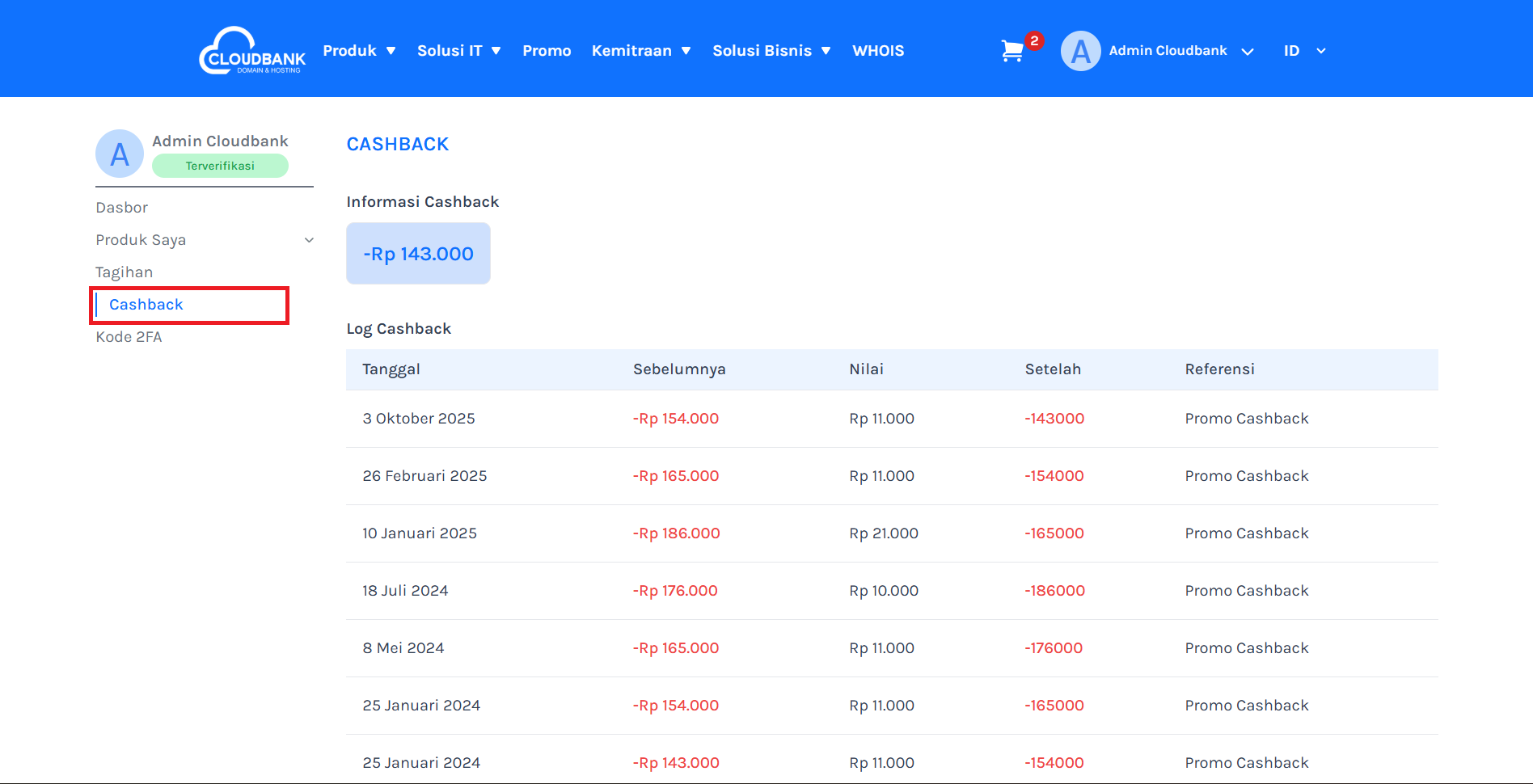Open the Solusi IT dropdown

coord(458,51)
